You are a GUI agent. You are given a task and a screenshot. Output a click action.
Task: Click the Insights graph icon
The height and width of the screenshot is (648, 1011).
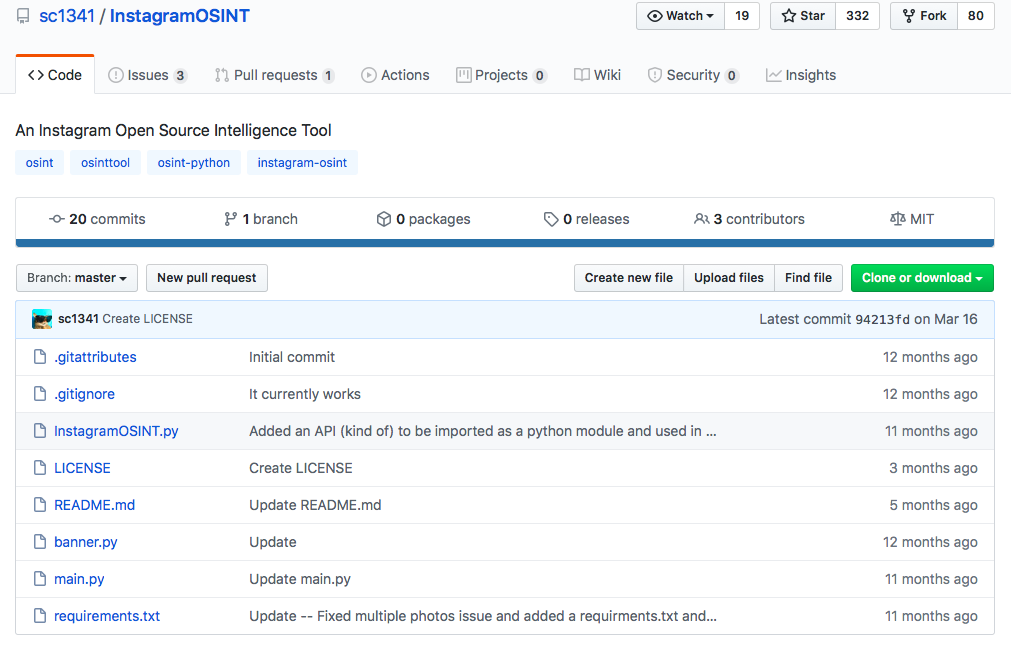pyautogui.click(x=773, y=75)
